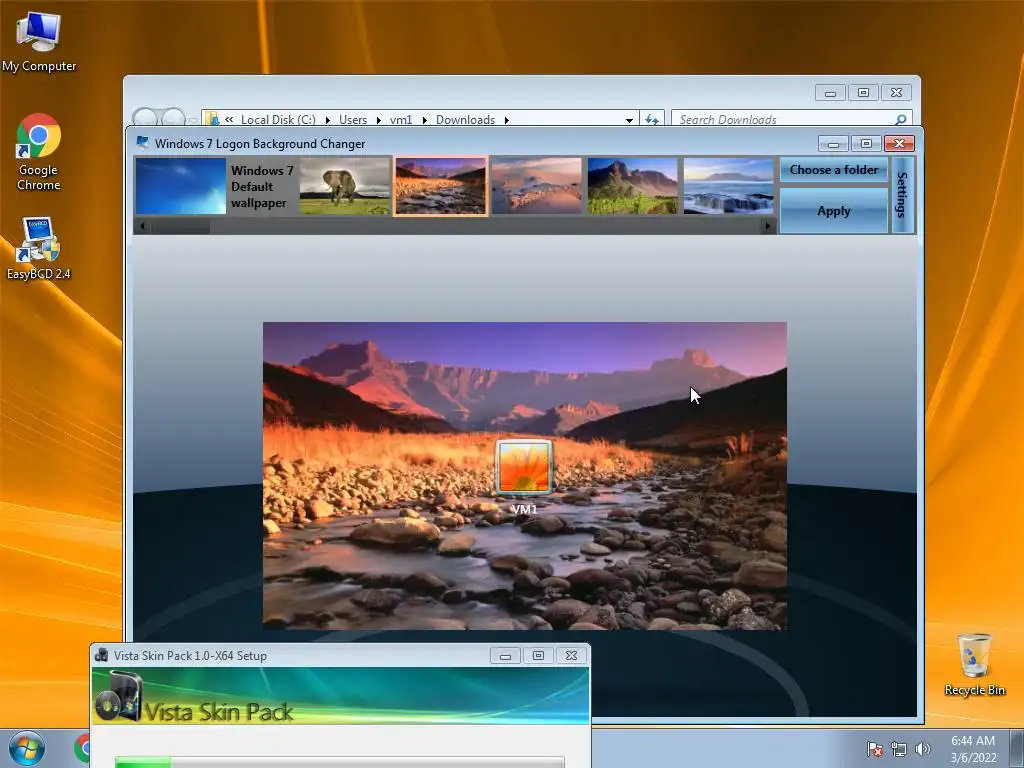
Task: Open the Explorer address bar history dropdown
Action: coord(629,120)
